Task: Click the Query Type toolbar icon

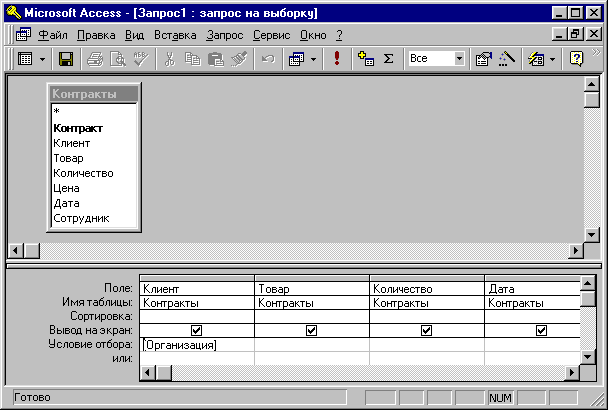Action: 297,59
